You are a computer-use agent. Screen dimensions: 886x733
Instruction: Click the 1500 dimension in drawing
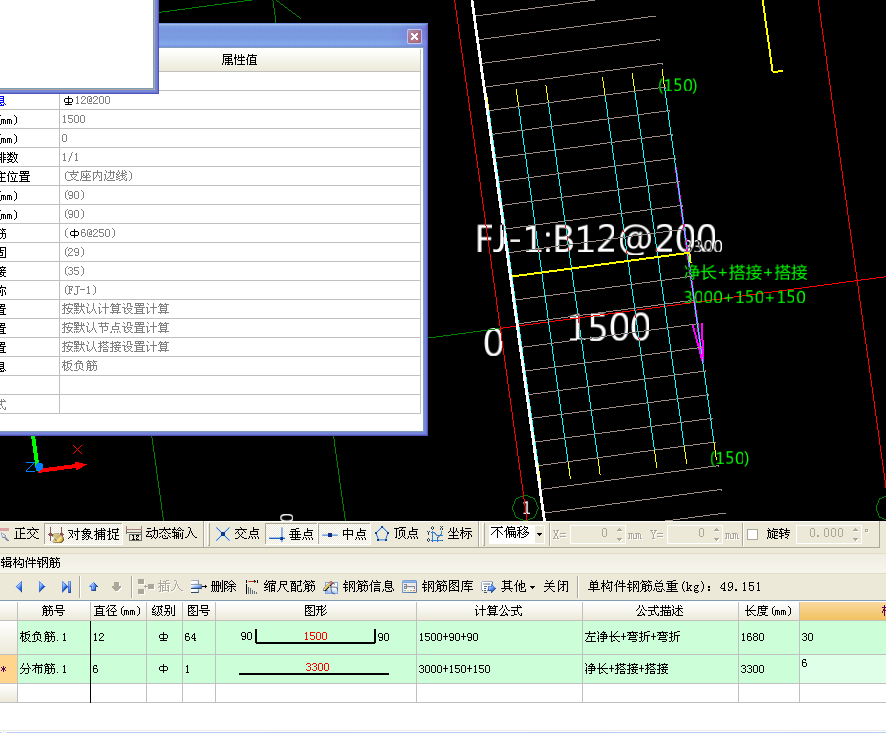point(609,327)
